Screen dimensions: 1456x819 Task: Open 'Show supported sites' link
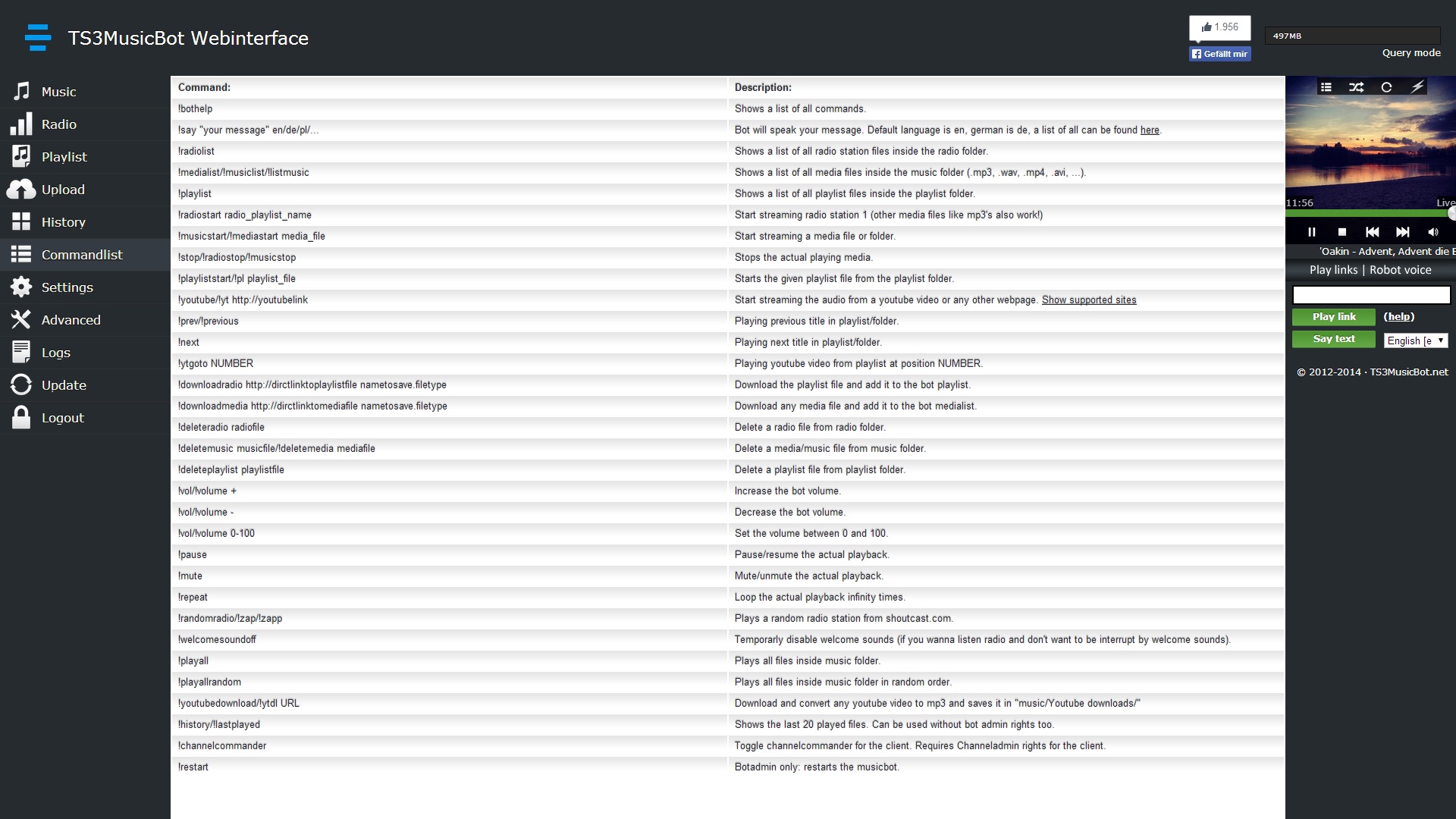pyautogui.click(x=1089, y=300)
